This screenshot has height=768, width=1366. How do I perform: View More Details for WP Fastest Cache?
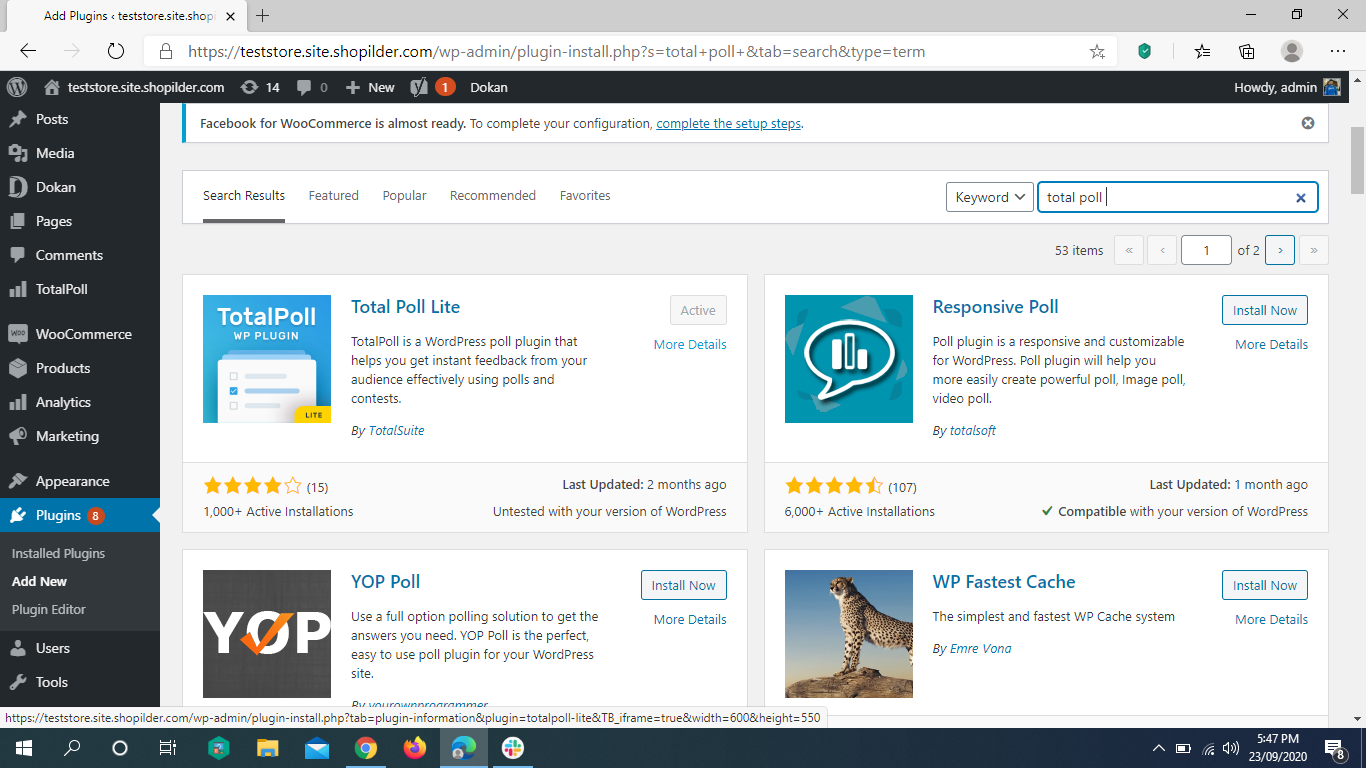click(x=1271, y=619)
